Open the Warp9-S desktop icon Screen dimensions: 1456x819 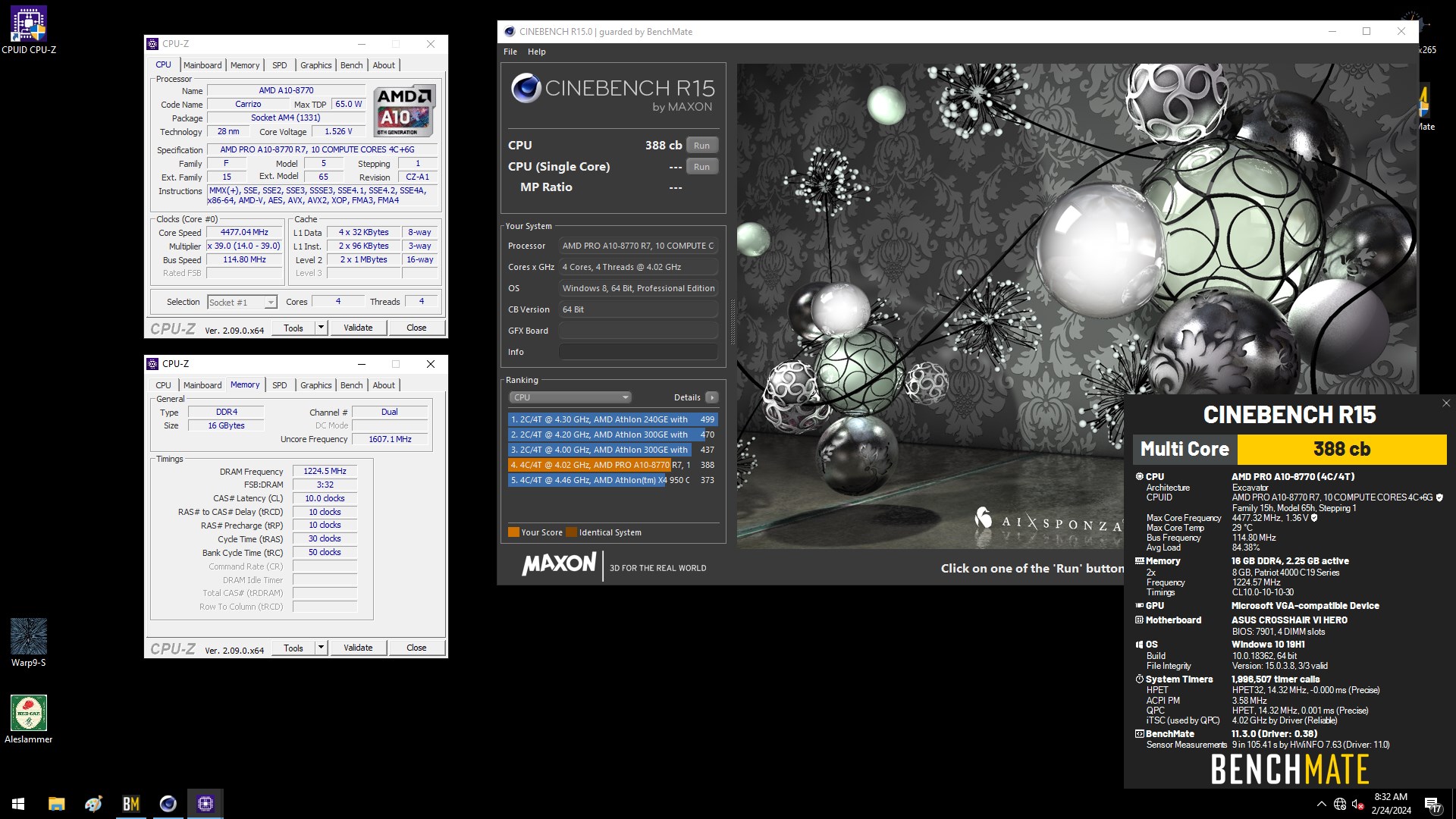tap(29, 642)
